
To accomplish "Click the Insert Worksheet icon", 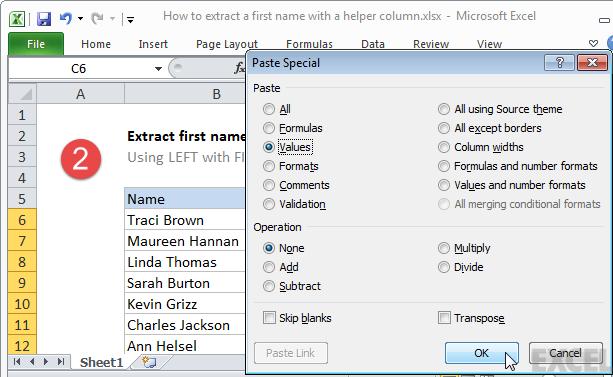I will point(149,362).
